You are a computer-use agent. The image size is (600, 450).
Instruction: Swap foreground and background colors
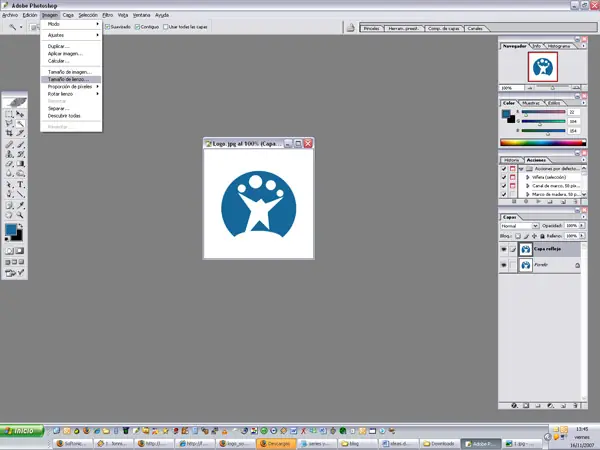pyautogui.click(x=20, y=226)
